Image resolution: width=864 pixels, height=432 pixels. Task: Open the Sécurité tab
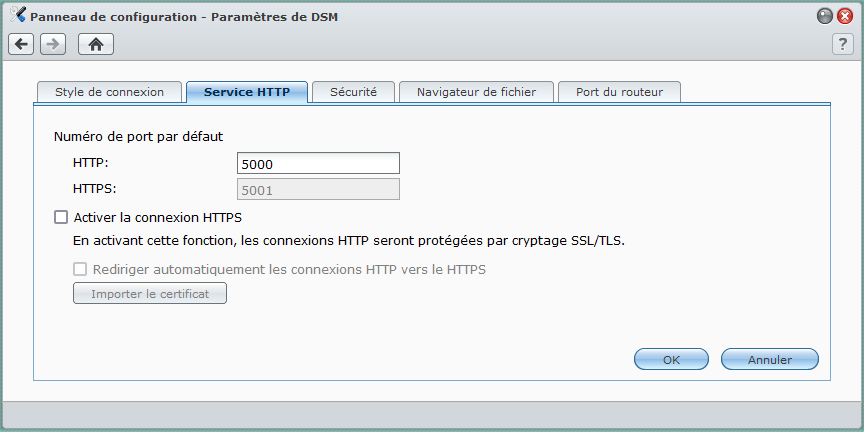point(353,92)
